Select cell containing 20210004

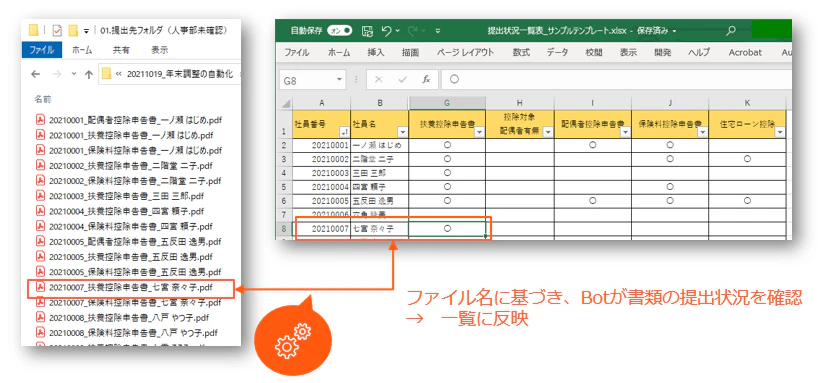tap(321, 186)
